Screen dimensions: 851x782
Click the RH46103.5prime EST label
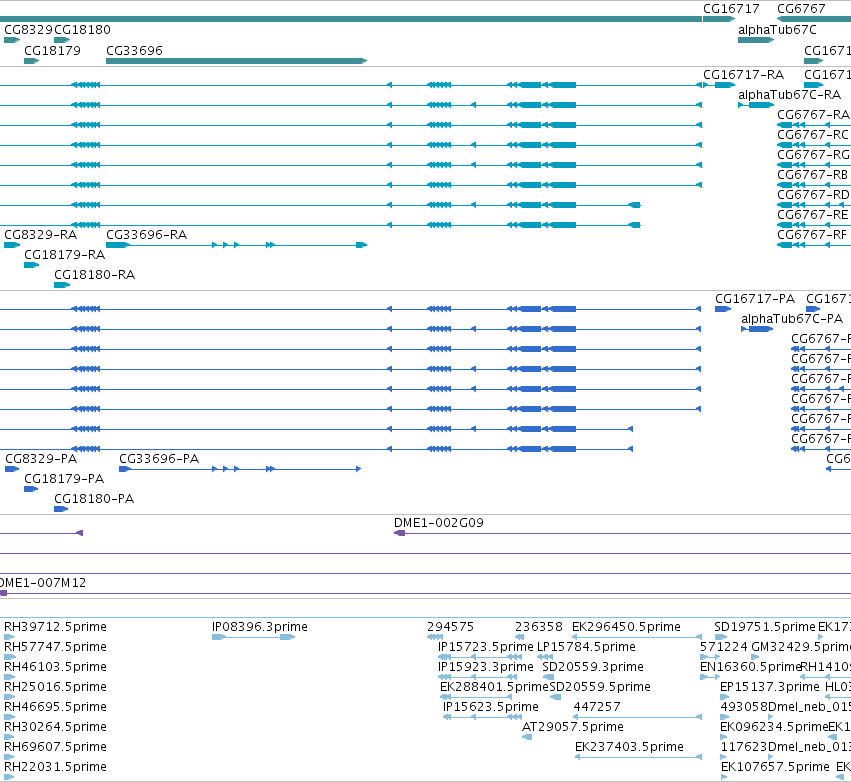(x=55, y=666)
